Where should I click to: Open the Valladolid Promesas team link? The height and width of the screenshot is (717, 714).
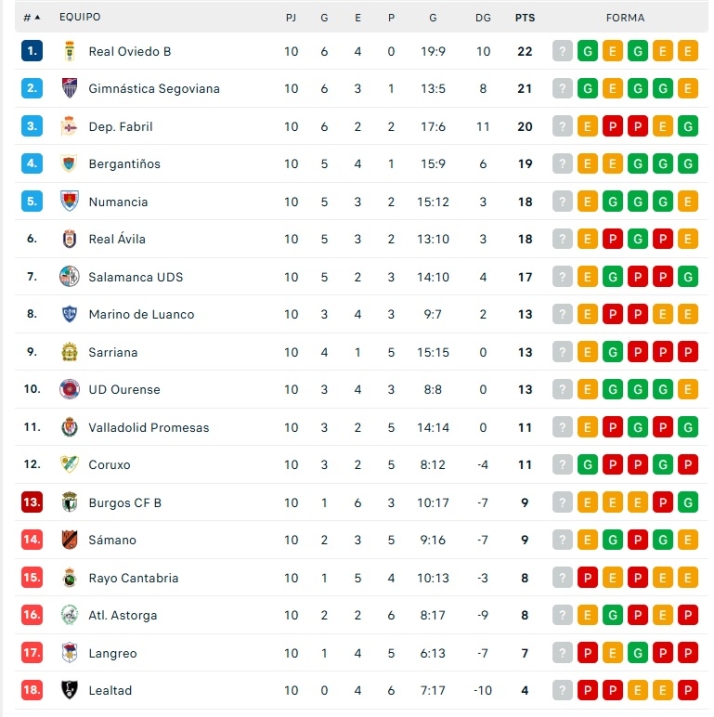(x=149, y=427)
